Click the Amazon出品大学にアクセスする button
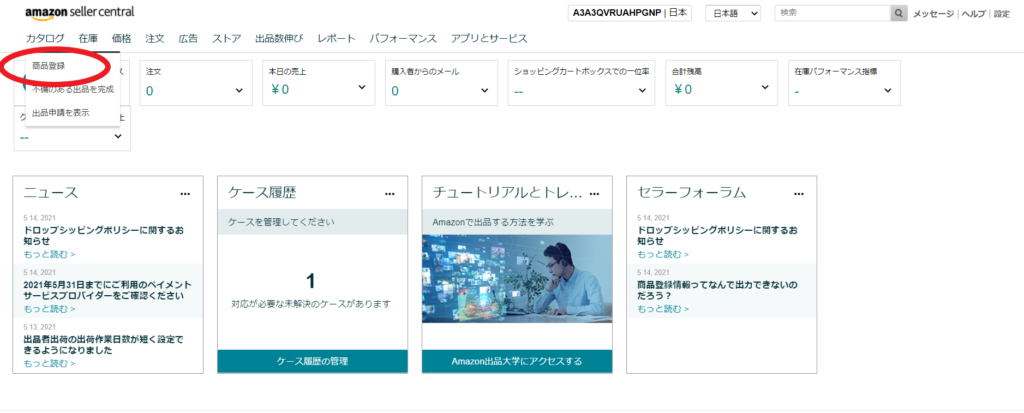This screenshot has width=1024, height=413. click(x=517, y=361)
